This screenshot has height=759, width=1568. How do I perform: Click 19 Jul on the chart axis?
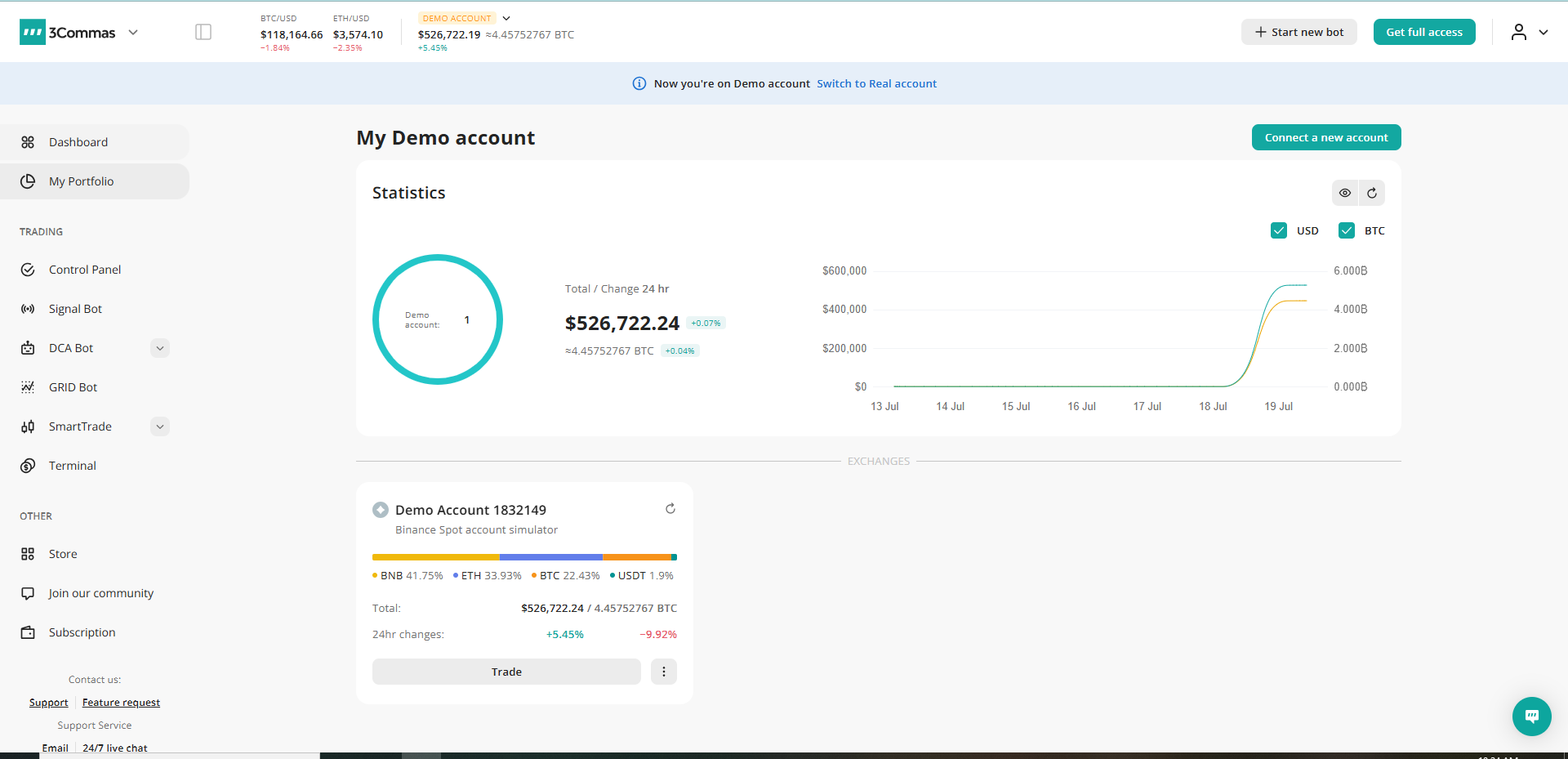[x=1279, y=406]
